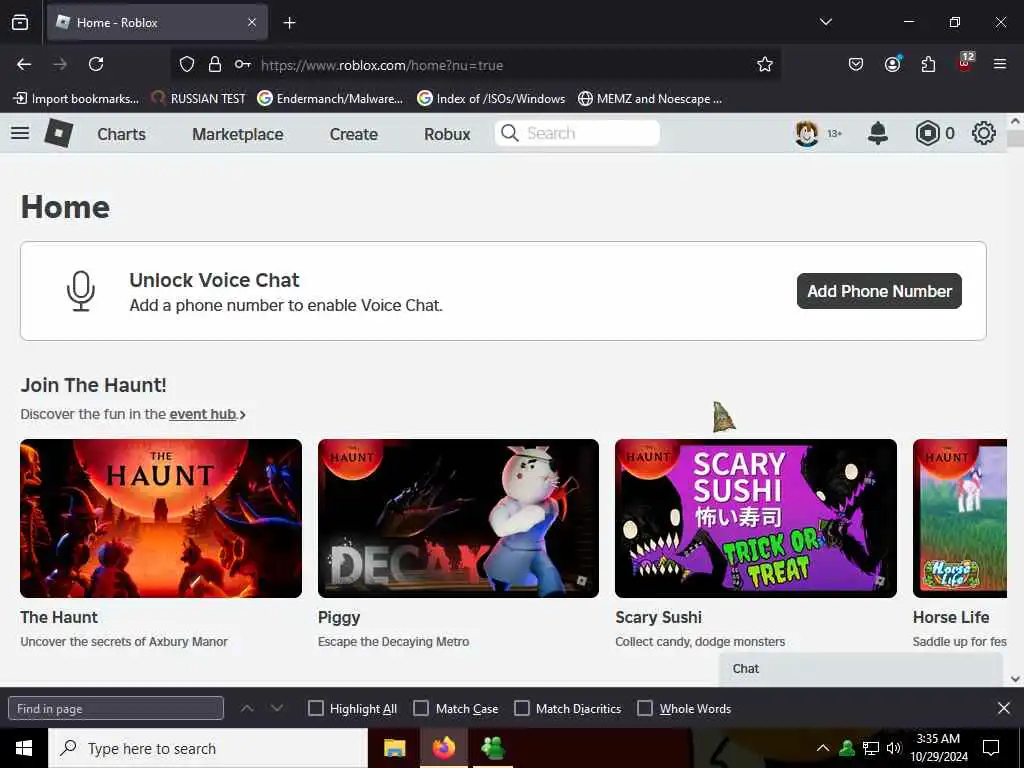Open a new tab with the plus icon
This screenshot has height=768, width=1024.
tap(289, 23)
